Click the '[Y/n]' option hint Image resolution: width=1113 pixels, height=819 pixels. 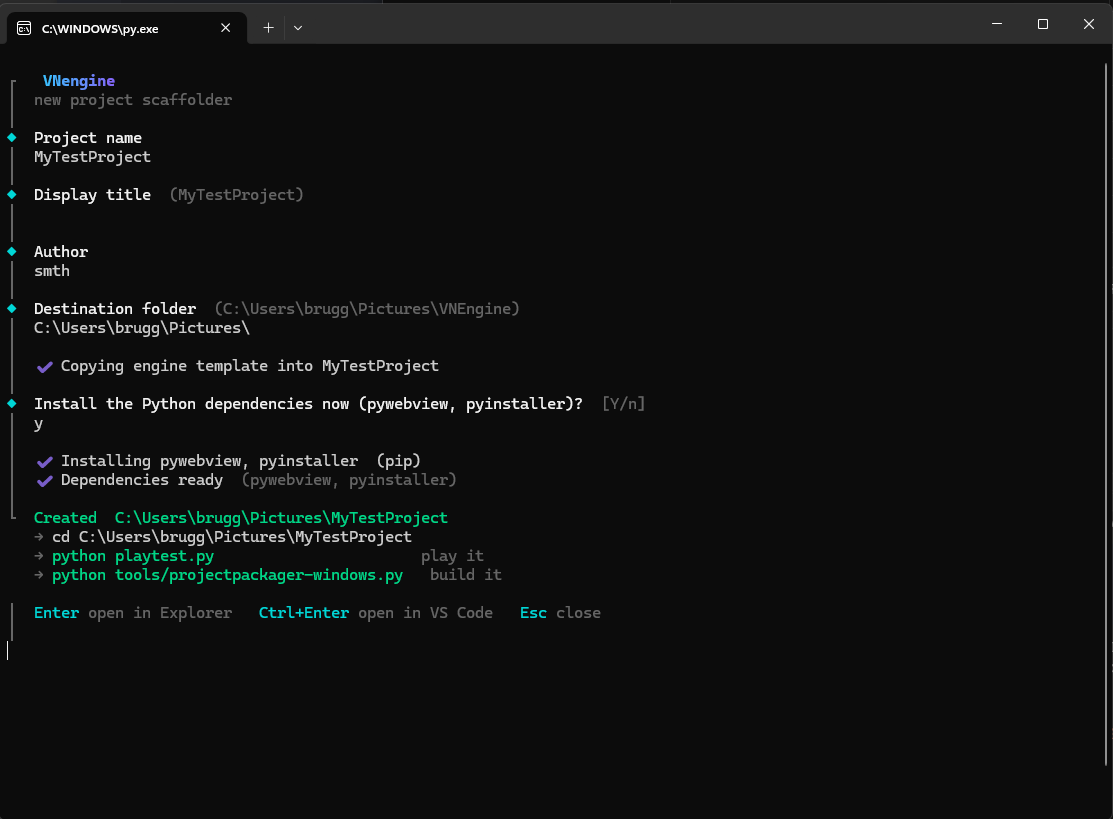pos(623,404)
